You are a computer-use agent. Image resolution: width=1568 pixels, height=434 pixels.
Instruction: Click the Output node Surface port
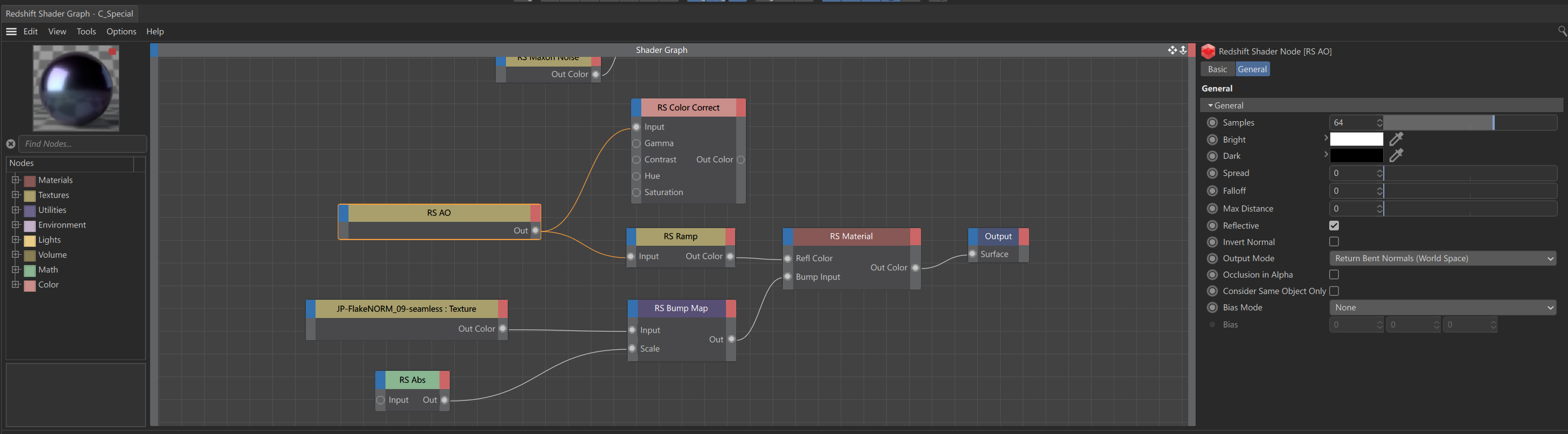(973, 254)
